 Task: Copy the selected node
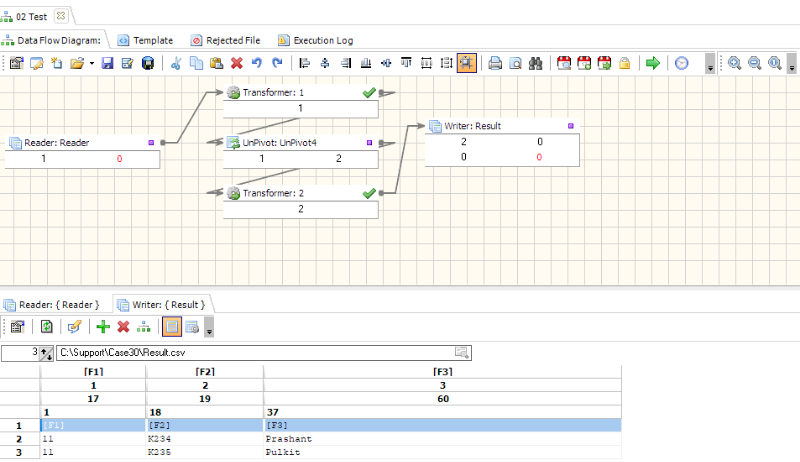(x=196, y=63)
